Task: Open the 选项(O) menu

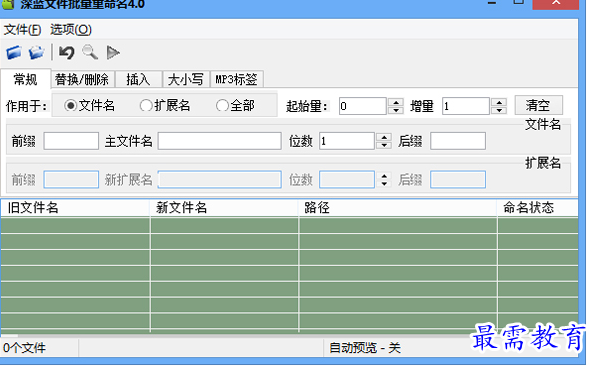Action: tap(71, 30)
